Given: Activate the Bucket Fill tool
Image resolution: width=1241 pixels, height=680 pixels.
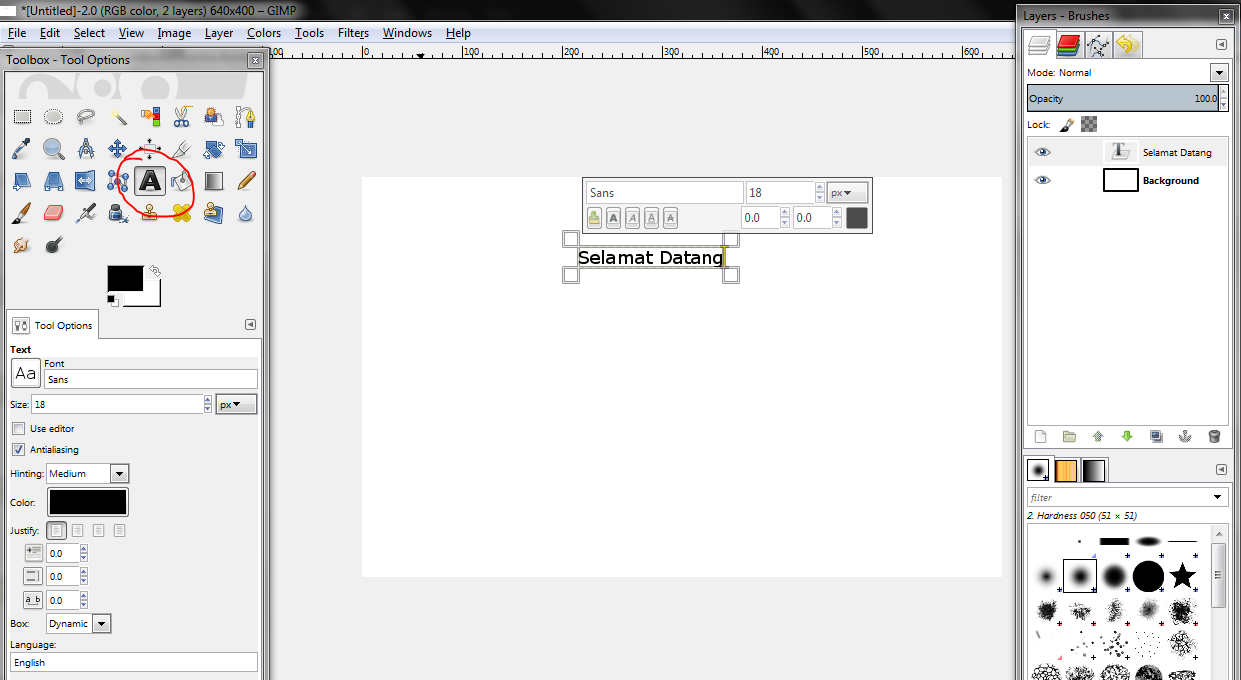Looking at the screenshot, I should [182, 180].
